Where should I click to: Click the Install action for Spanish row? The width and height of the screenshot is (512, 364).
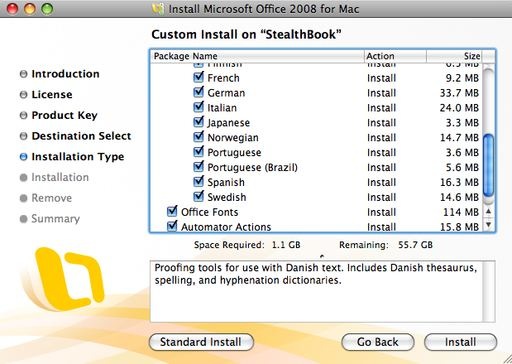[382, 183]
